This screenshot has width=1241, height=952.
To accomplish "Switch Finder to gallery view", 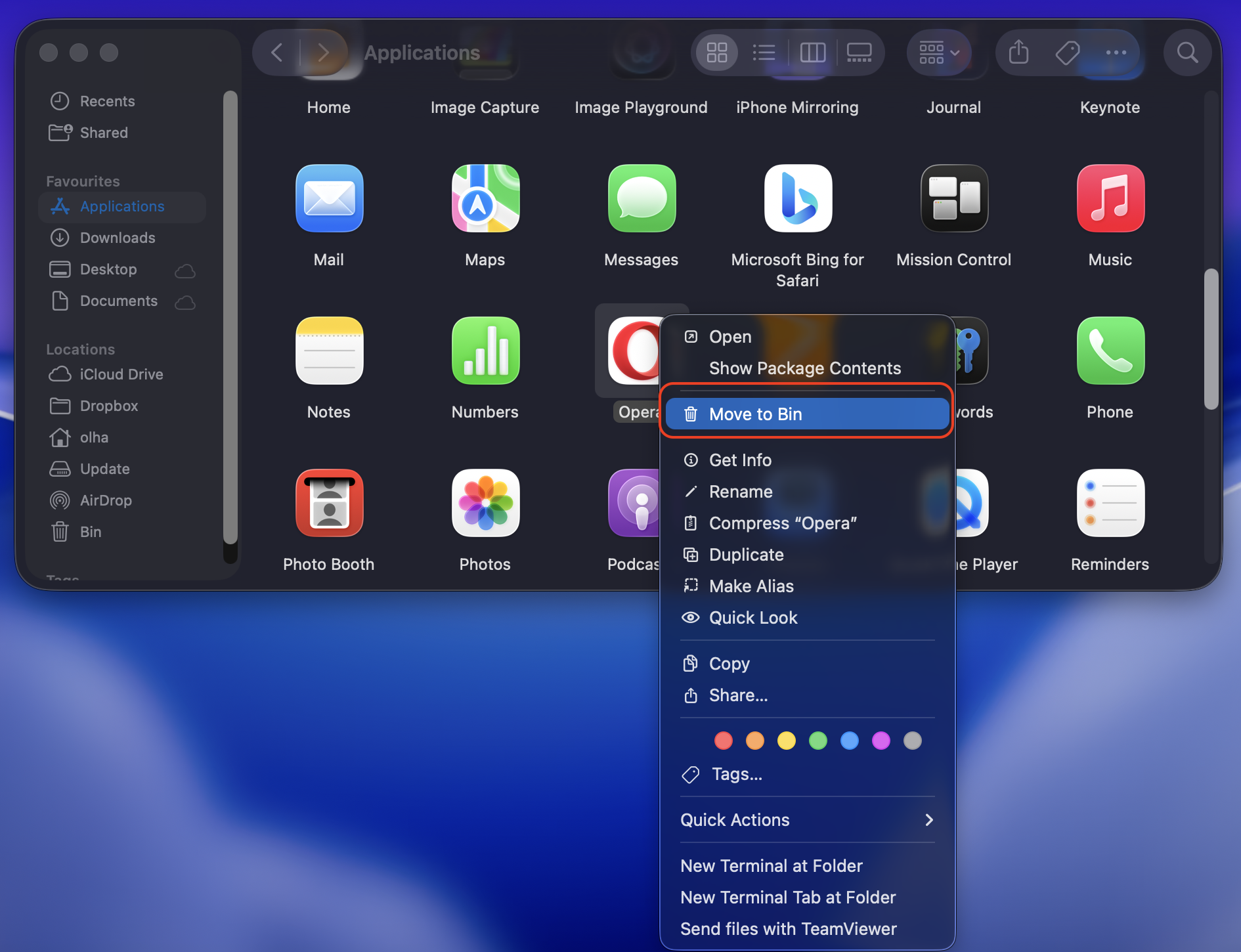I will [x=859, y=53].
